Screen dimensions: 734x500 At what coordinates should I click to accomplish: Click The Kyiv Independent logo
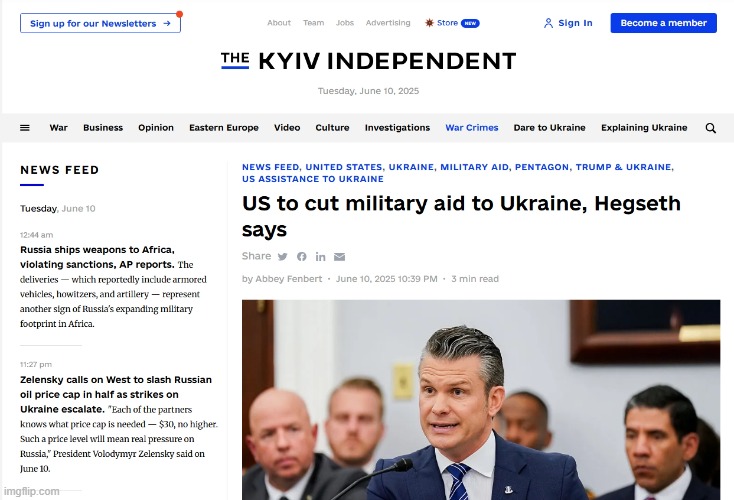[x=368, y=61]
